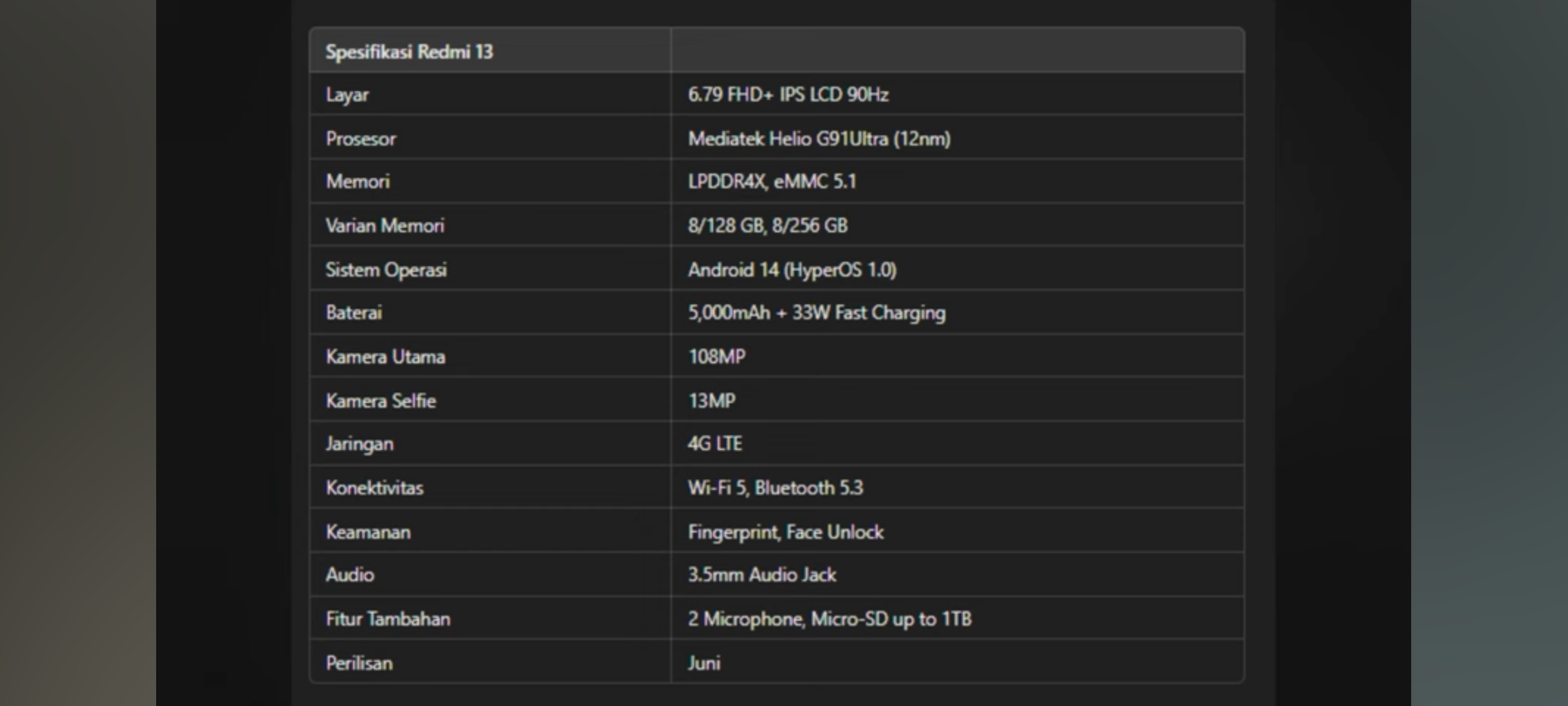
Task: Select the "4G LTE" network value
Action: pos(715,444)
